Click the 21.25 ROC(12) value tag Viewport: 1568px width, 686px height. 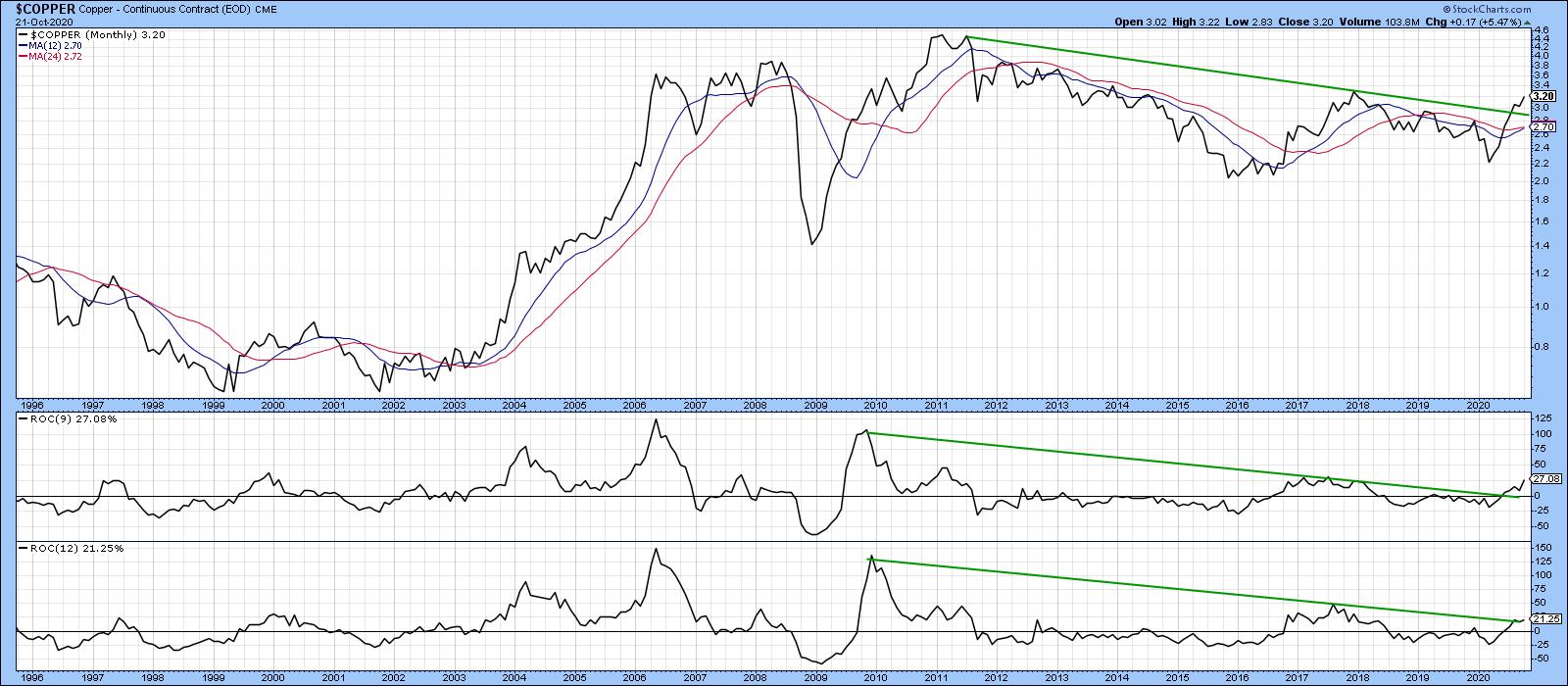1544,618
